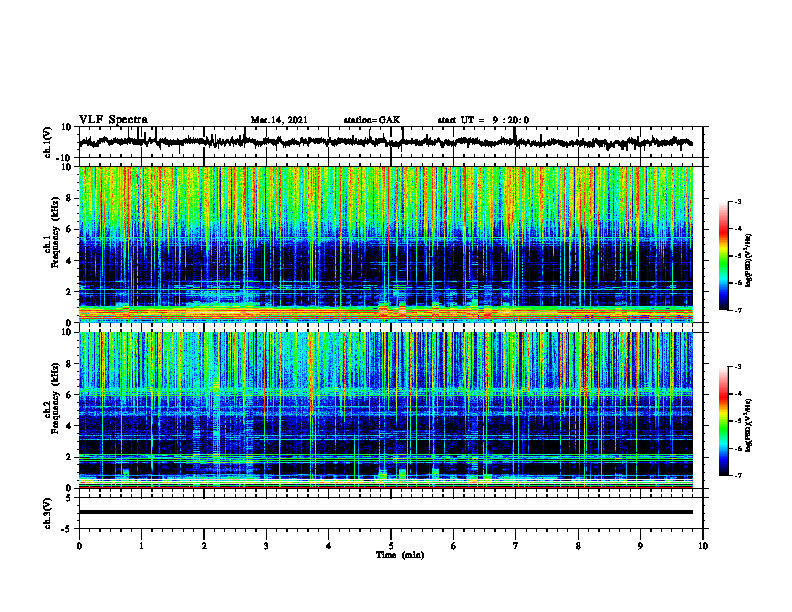
Task: Click inside the ch.2 frequency spectrogram panel
Action: (x=385, y=410)
